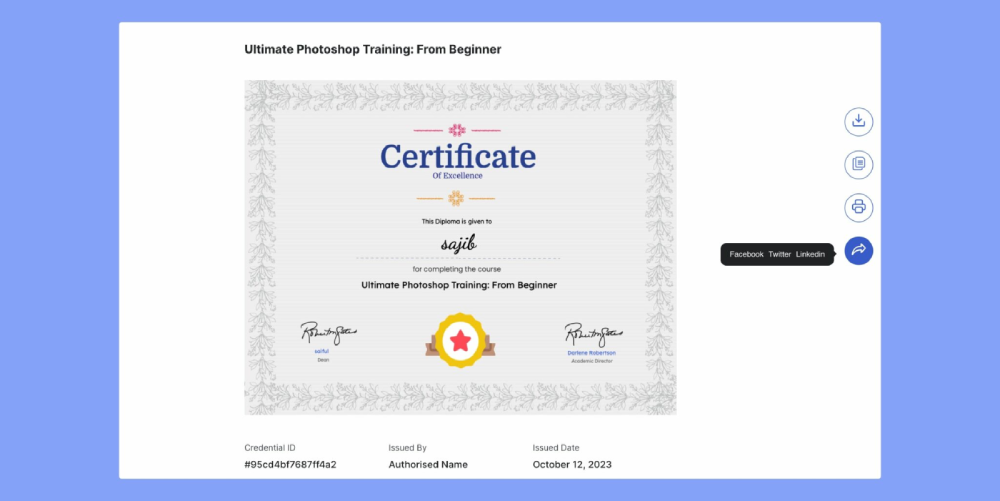Click the issued date October 12, 2023
1000x501 pixels.
pos(572,465)
